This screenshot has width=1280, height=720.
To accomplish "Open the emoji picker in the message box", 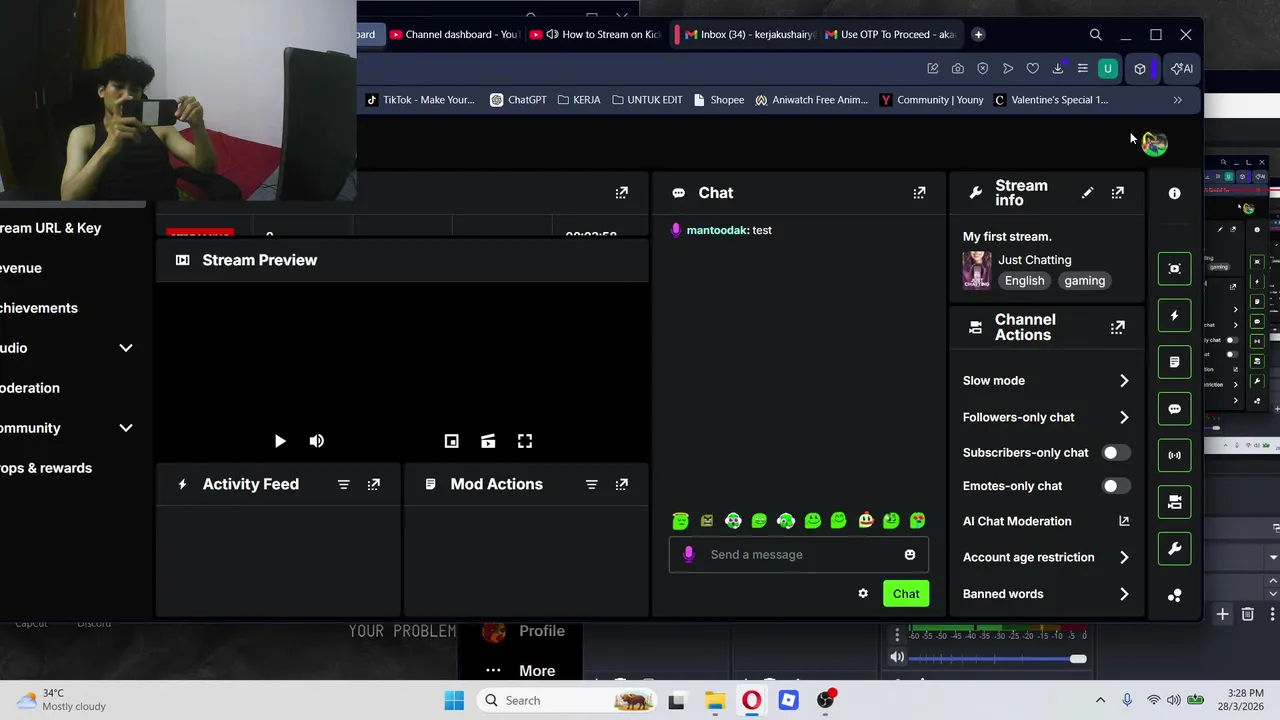I will click(909, 555).
